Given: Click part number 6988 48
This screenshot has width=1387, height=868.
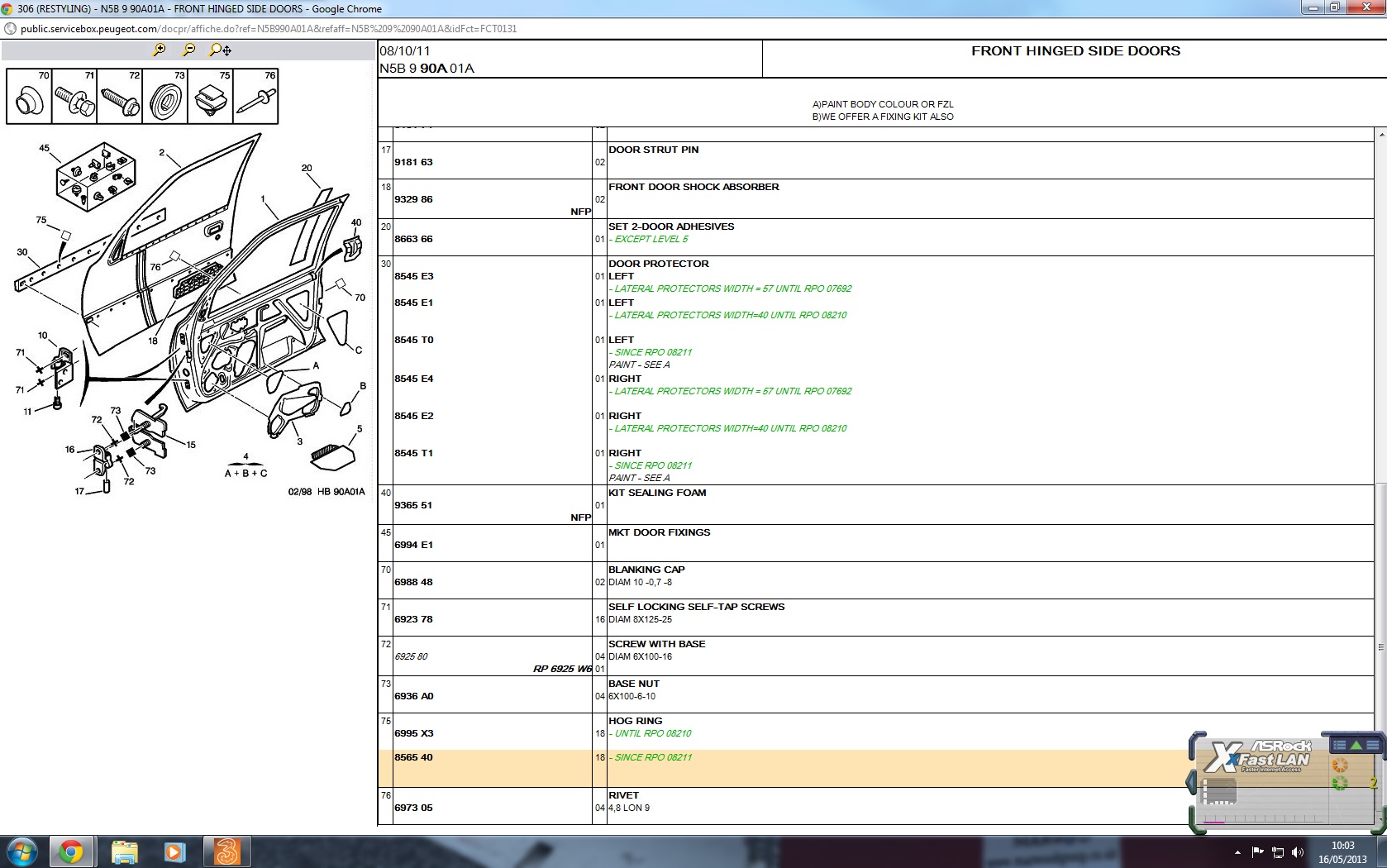Looking at the screenshot, I should click(413, 582).
